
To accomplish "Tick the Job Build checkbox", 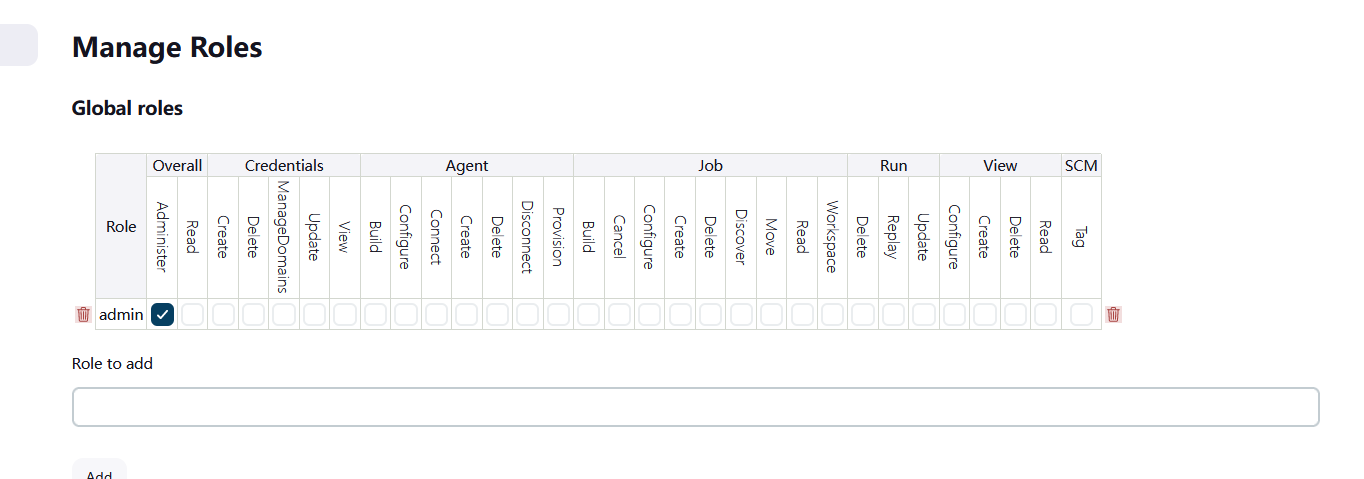I will pos(589,315).
